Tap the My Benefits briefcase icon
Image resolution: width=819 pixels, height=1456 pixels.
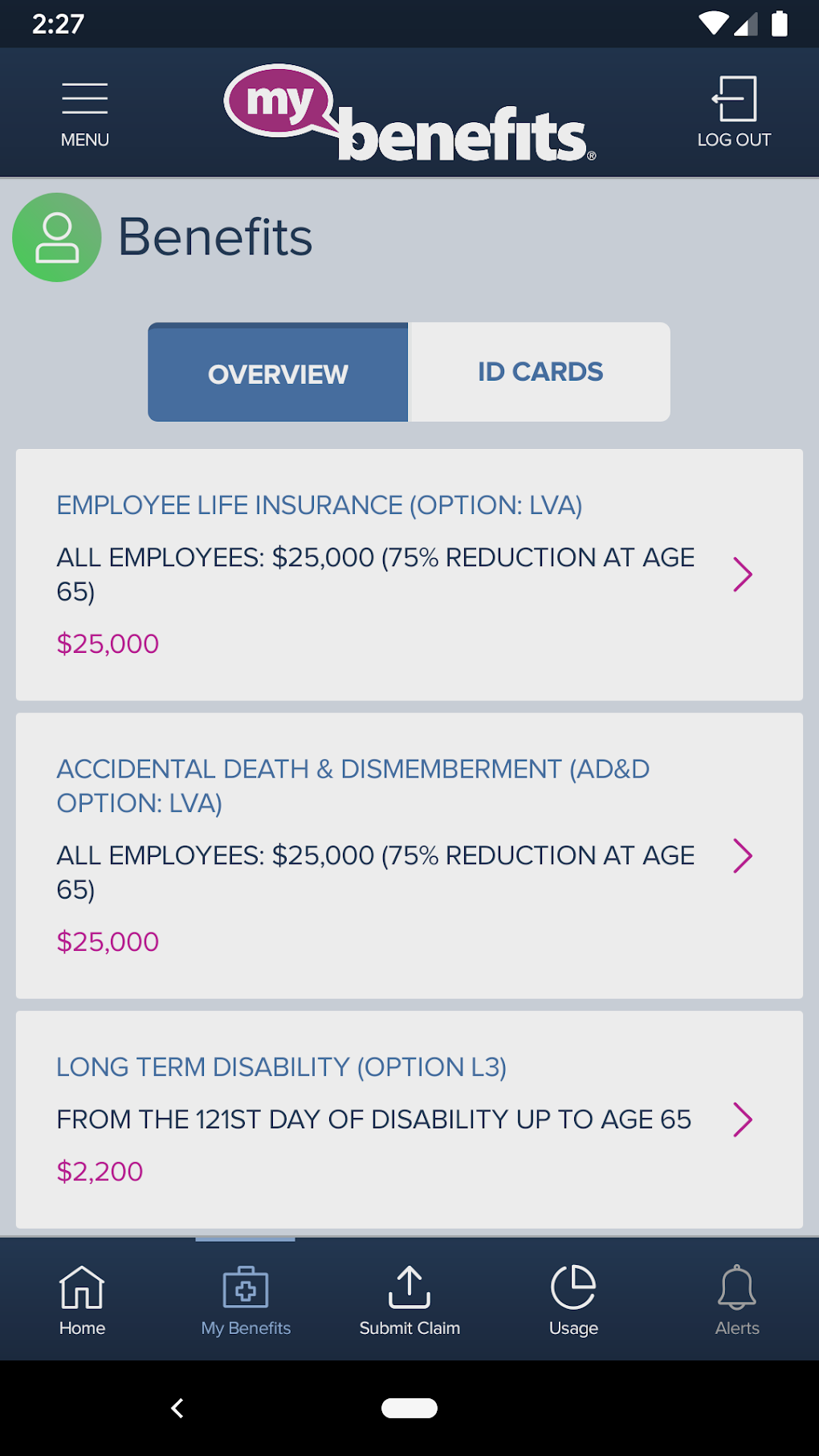(x=246, y=1287)
